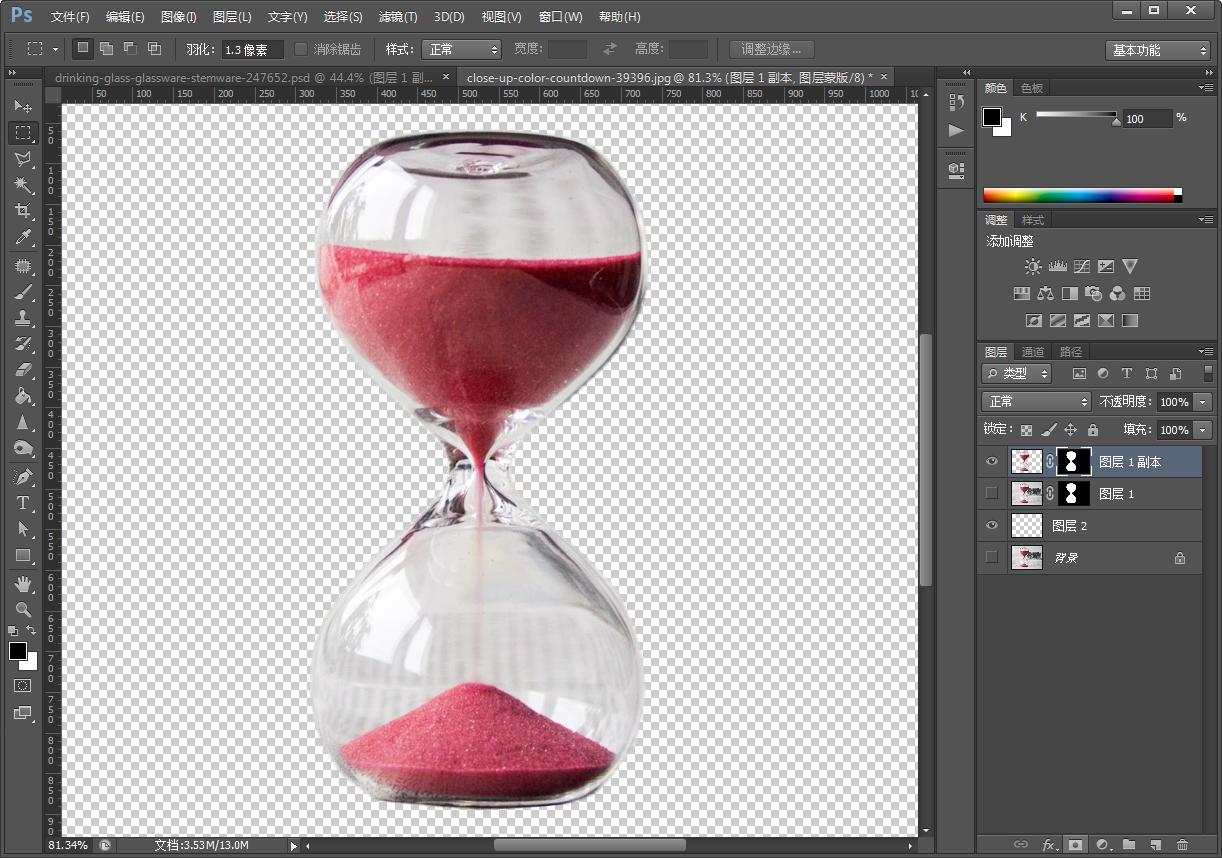Toggle lock position
This screenshot has height=858, width=1222.
pos(1070,430)
